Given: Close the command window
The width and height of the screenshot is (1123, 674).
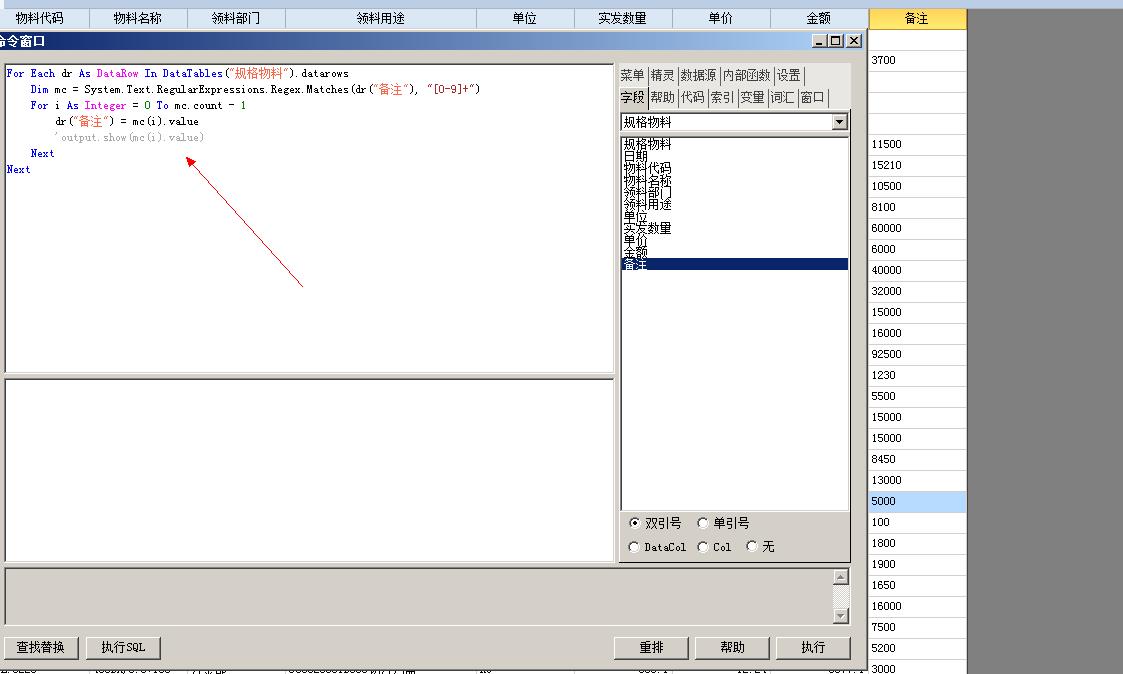Looking at the screenshot, I should pos(854,41).
